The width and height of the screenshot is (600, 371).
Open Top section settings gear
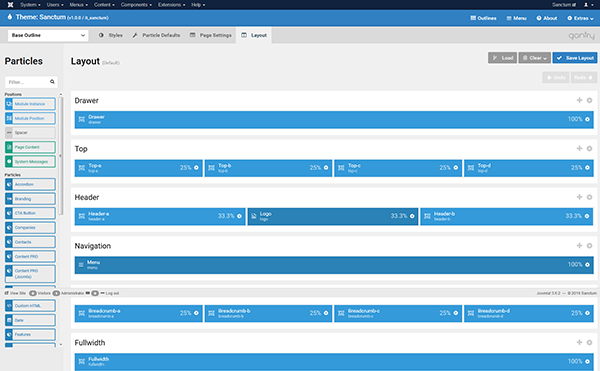coord(589,148)
